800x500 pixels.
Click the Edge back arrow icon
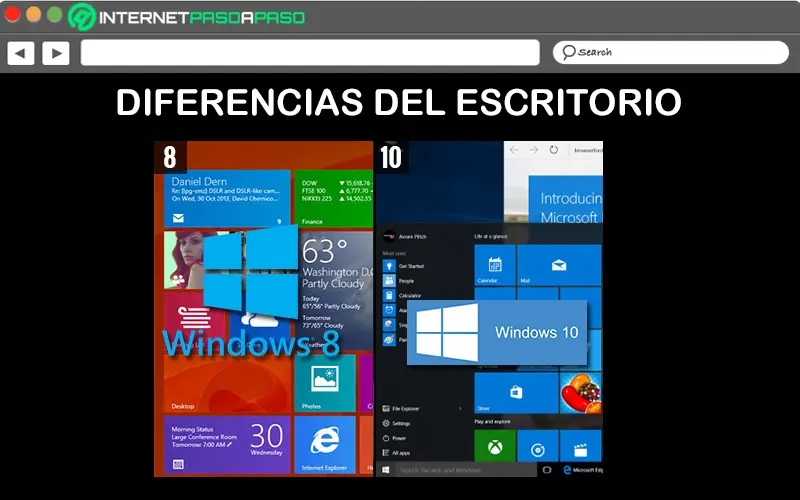click(x=514, y=150)
